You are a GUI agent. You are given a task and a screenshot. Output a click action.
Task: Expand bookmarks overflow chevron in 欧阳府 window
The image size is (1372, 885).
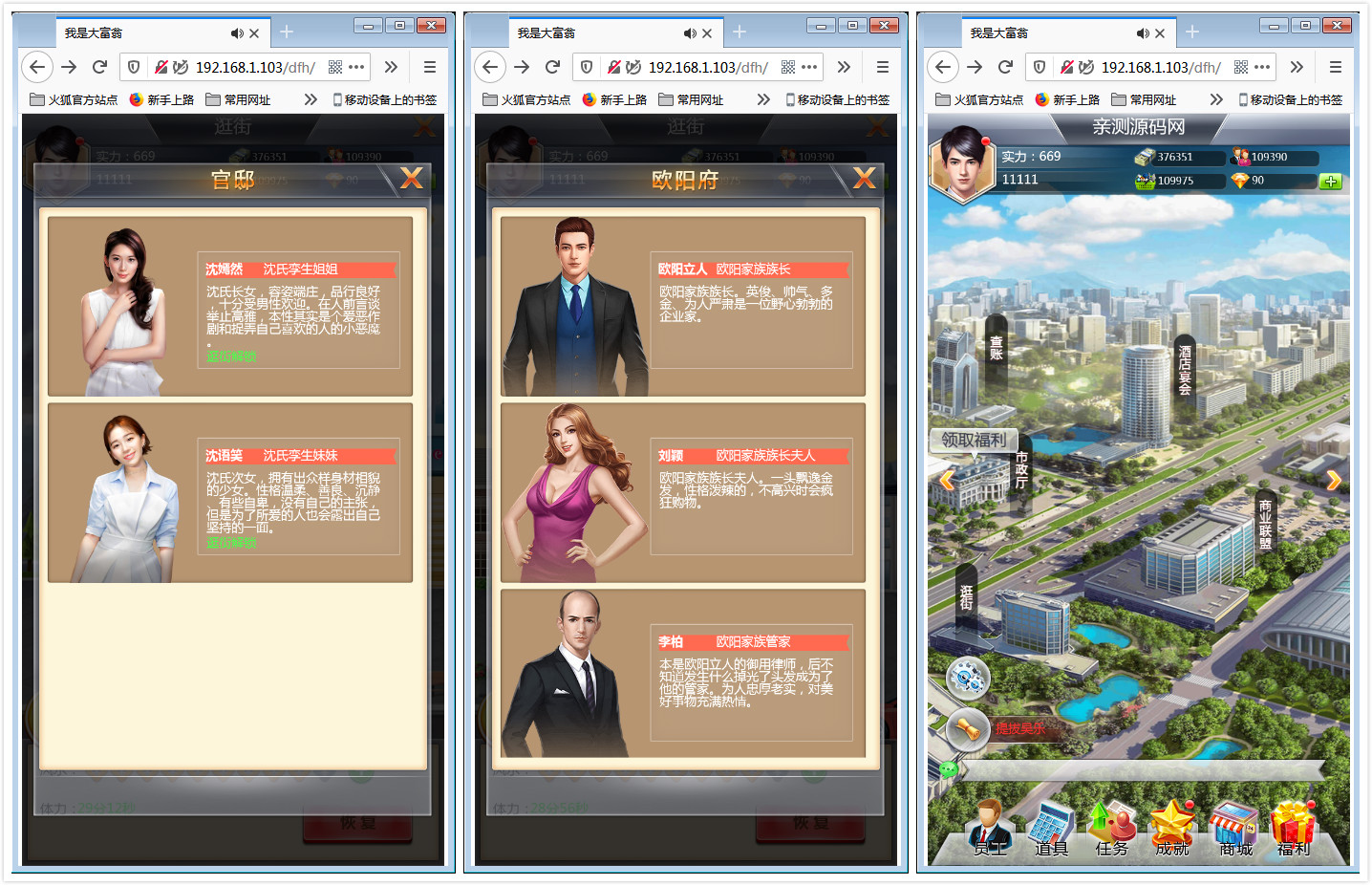pos(763,99)
